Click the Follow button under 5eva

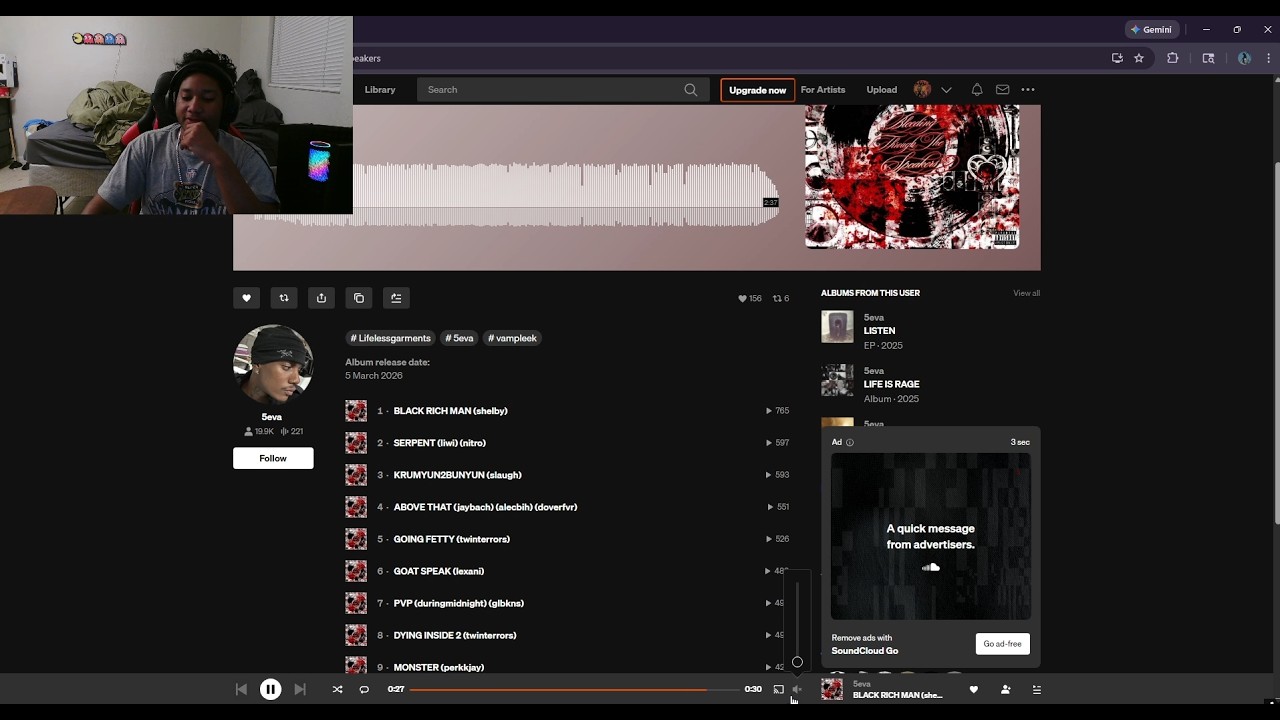(x=273, y=458)
